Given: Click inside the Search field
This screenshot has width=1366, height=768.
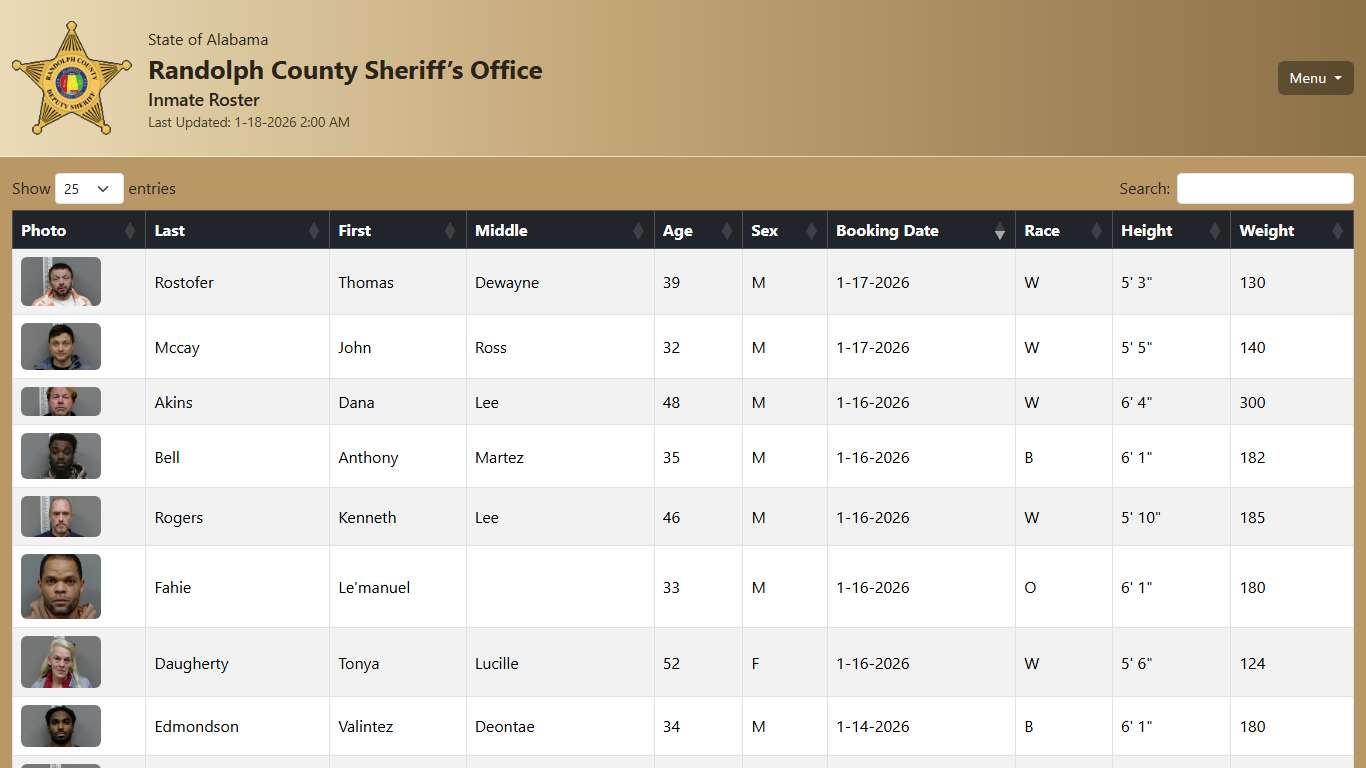Looking at the screenshot, I should (x=1264, y=188).
